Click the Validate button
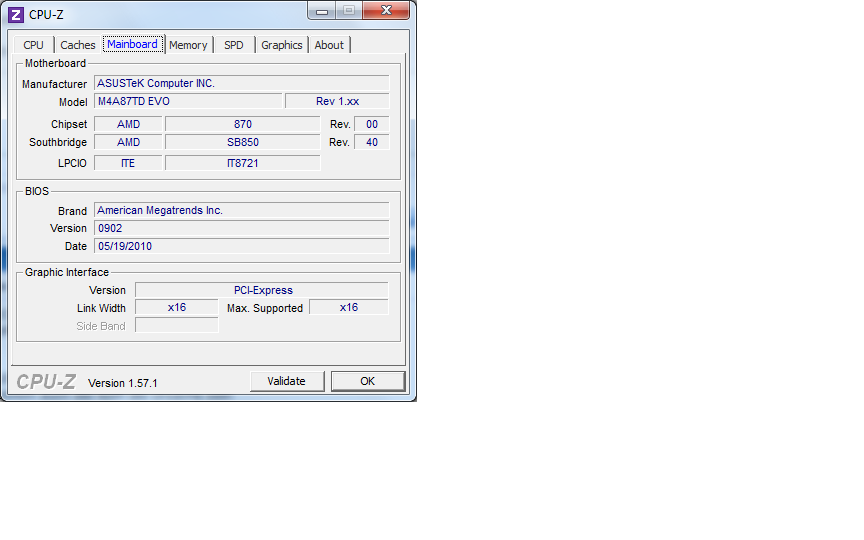This screenshot has height=540, width=864. (287, 381)
